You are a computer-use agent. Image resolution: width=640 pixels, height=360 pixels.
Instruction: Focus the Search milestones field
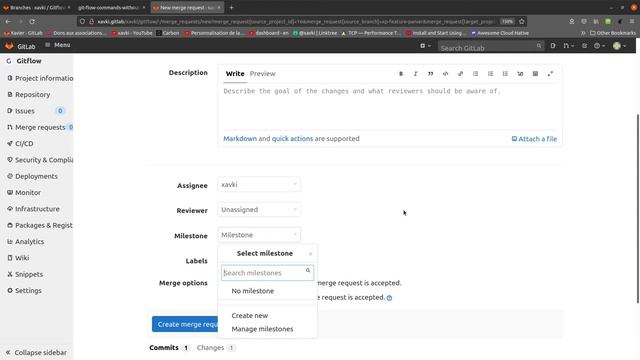coord(267,273)
